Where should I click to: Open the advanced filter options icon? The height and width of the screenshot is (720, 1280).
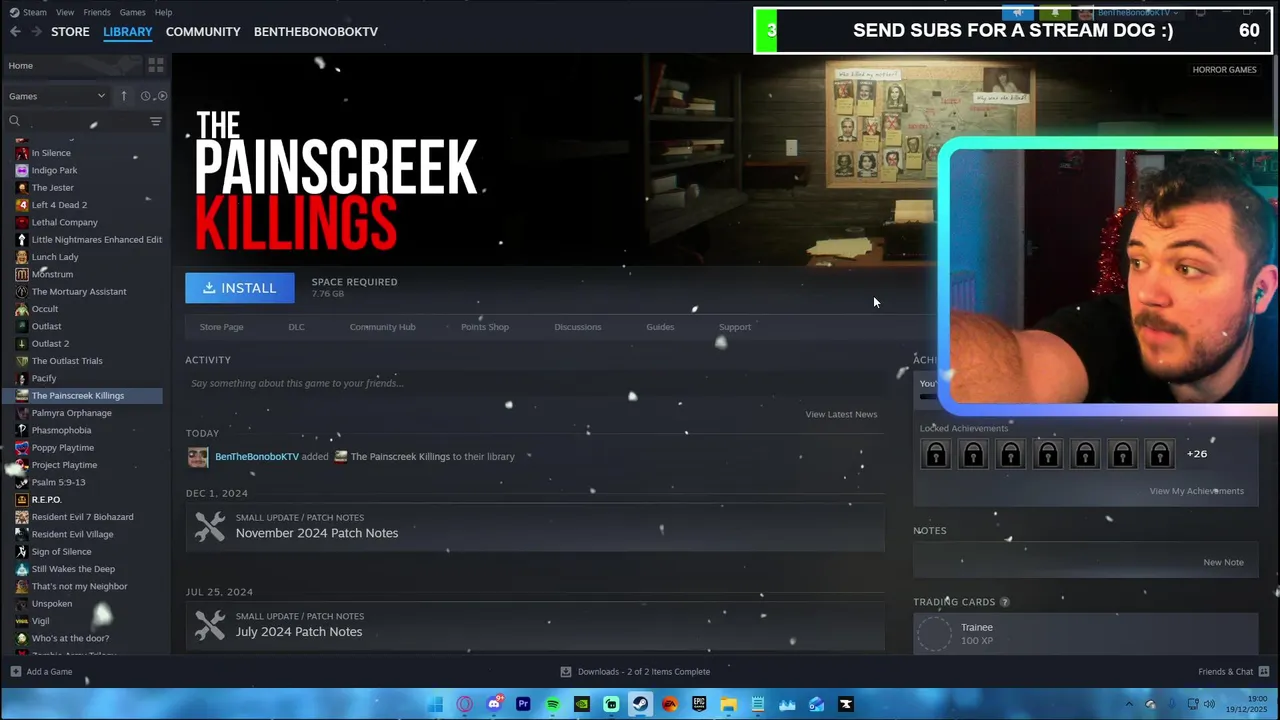156,121
